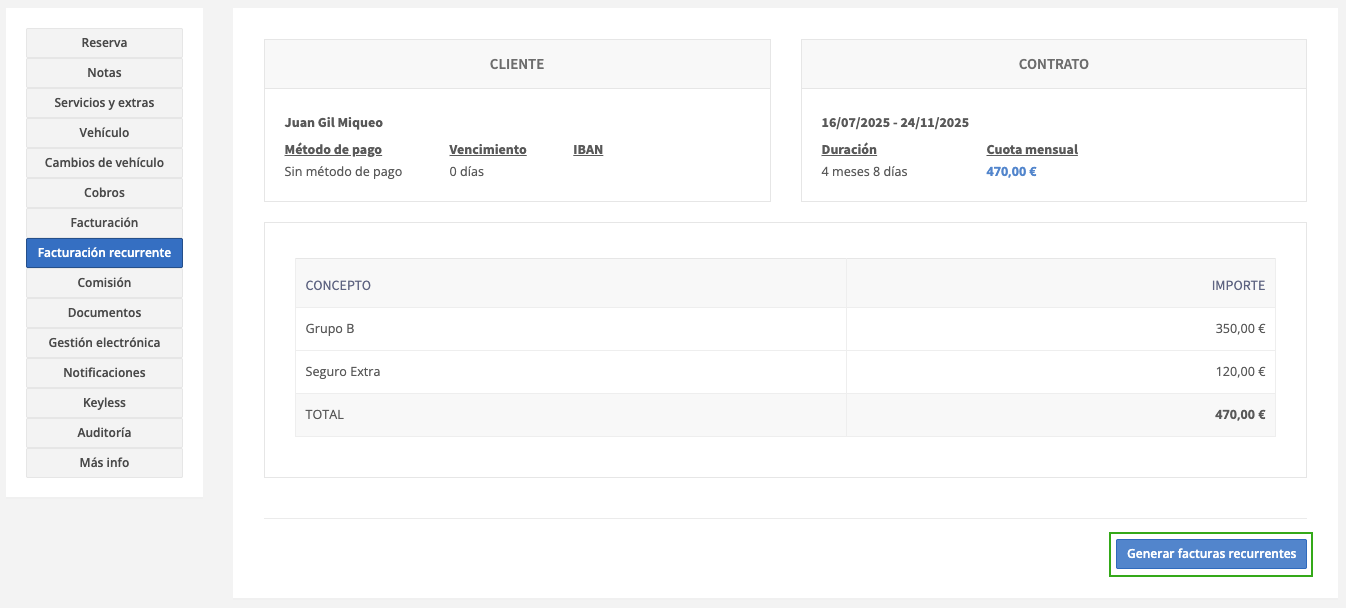
Task: Open the Facturación tab
Action: [104, 223]
